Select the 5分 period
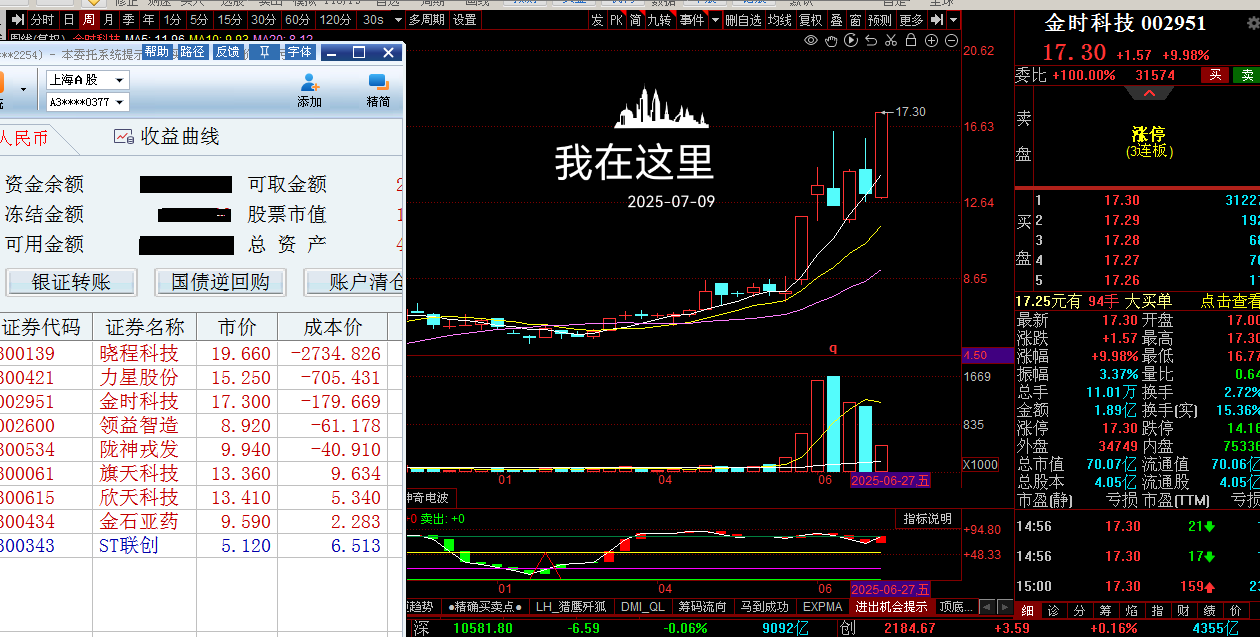Image resolution: width=1260 pixels, height=637 pixels. tap(200, 20)
